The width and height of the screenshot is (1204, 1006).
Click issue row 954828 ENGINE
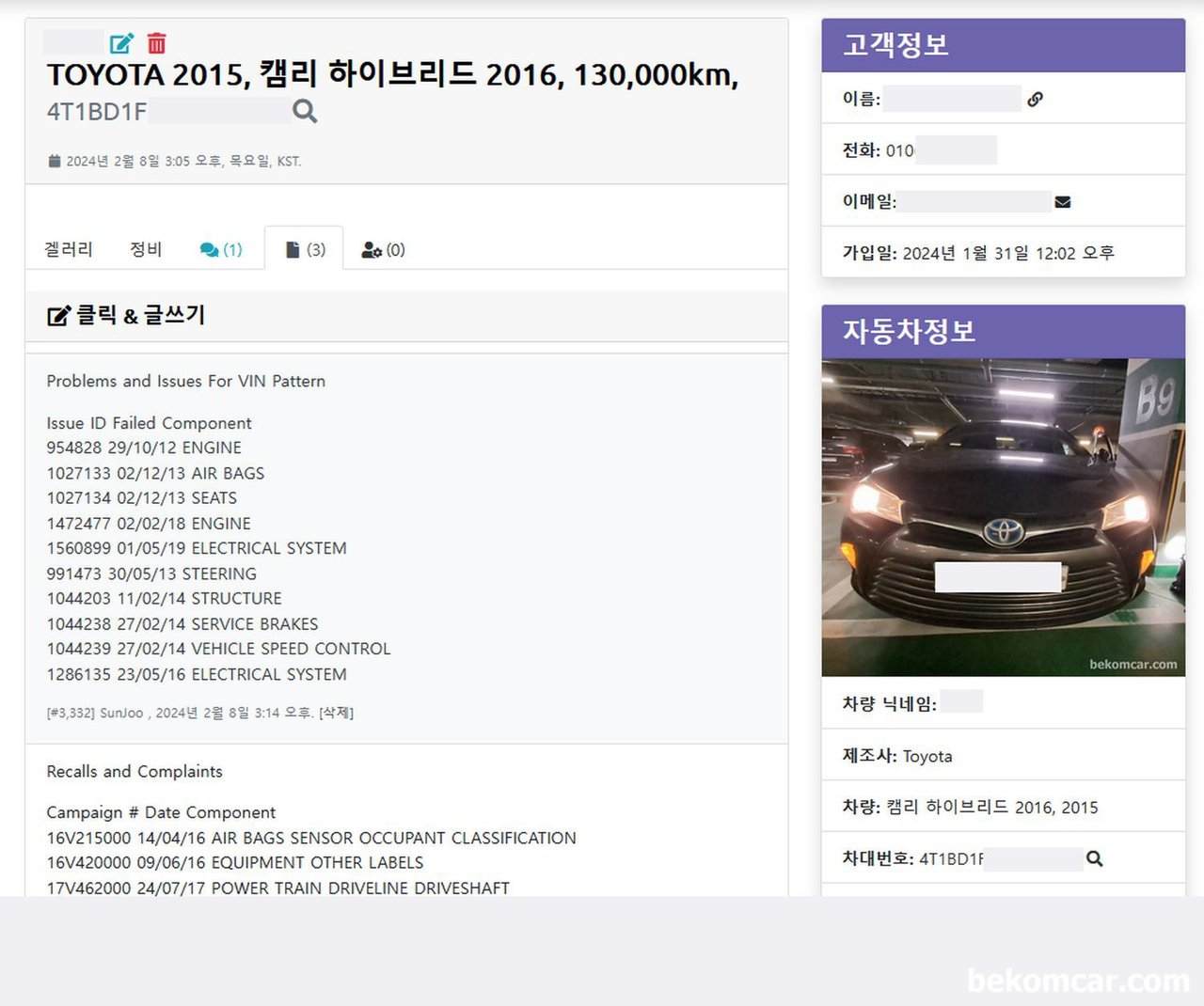144,448
